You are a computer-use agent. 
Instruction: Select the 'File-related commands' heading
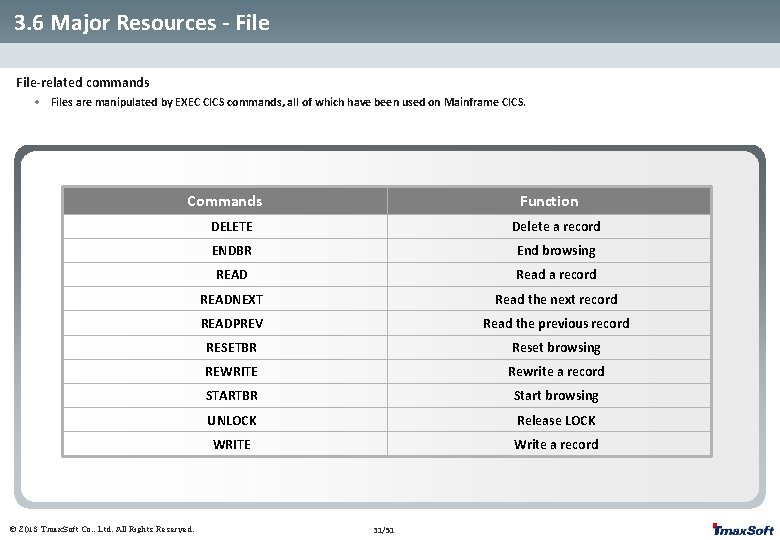[x=83, y=83]
